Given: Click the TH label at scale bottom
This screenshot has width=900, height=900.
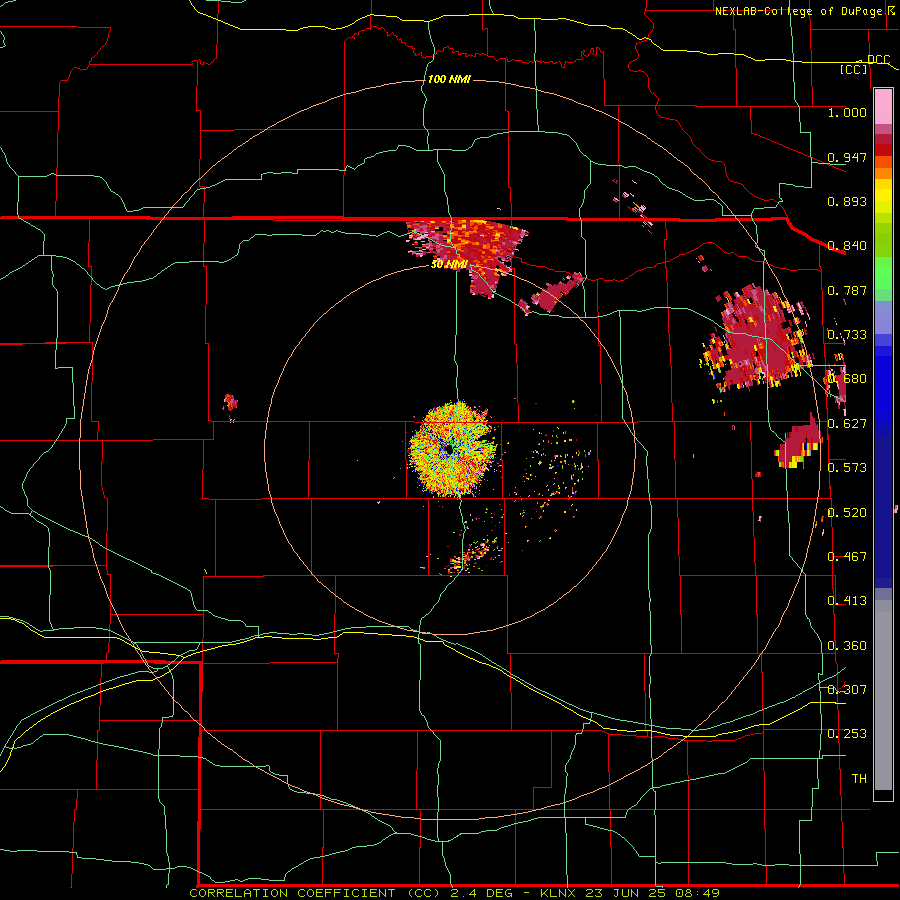Looking at the screenshot, I should tap(859, 779).
